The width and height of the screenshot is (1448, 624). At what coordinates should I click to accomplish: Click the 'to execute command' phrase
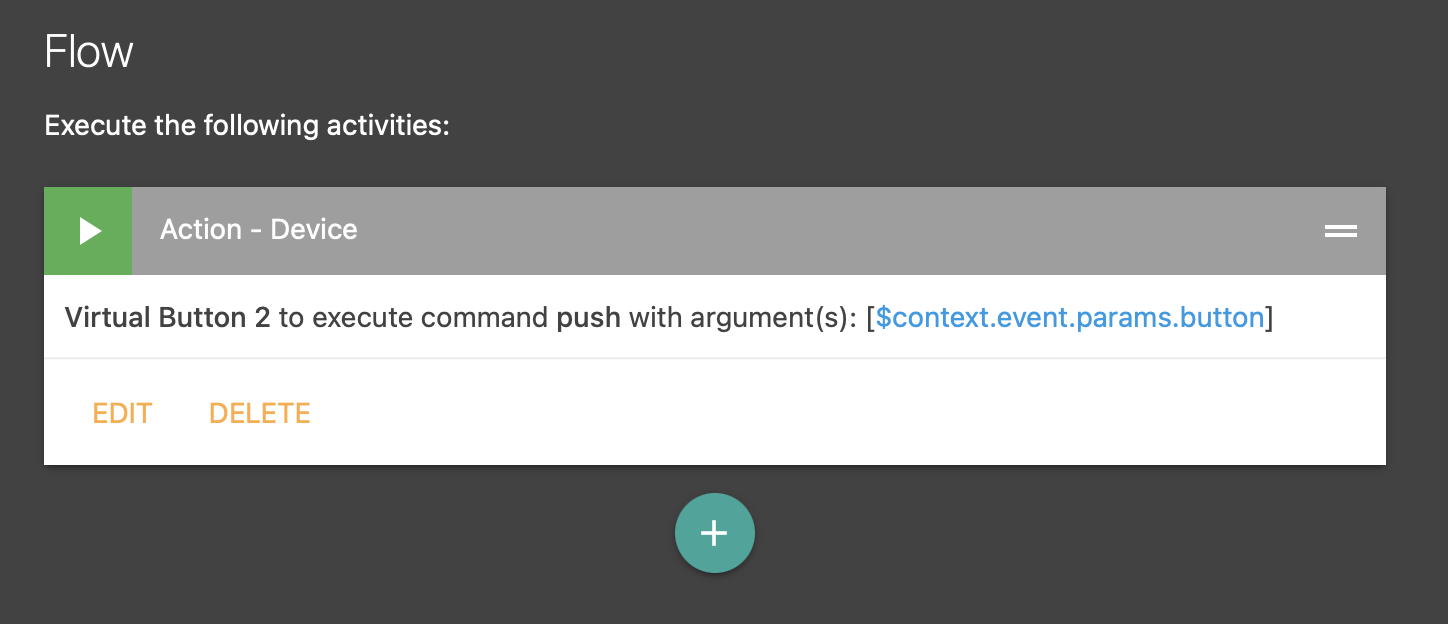tap(414, 318)
